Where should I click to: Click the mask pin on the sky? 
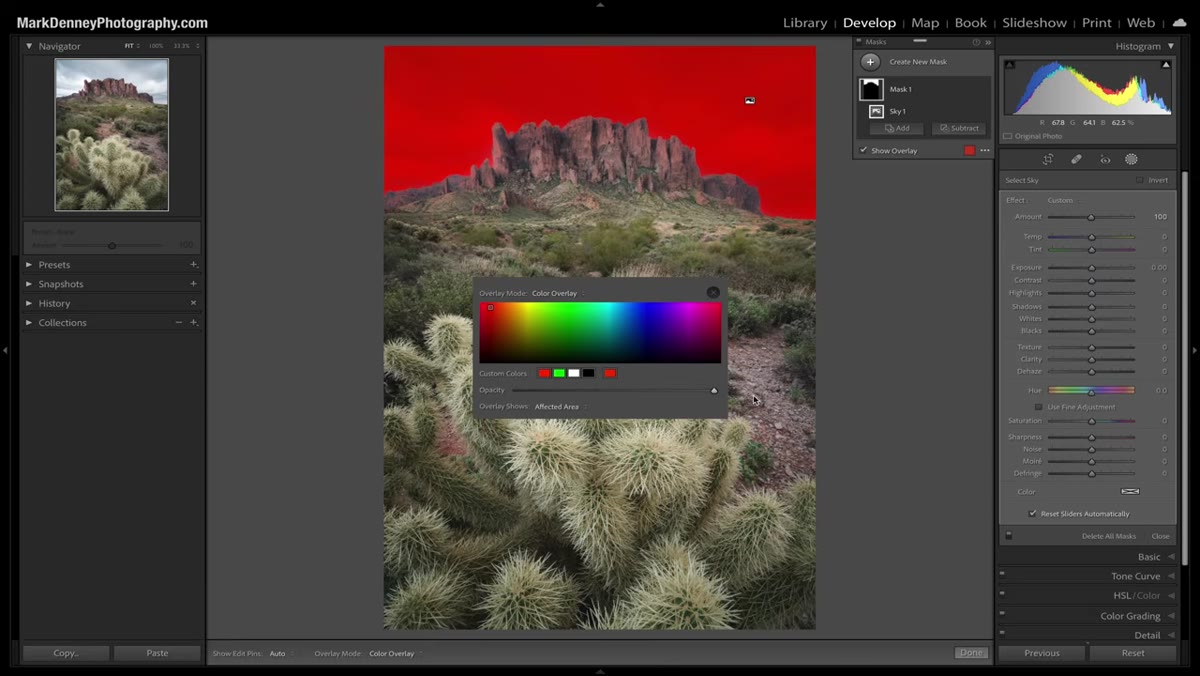750,101
